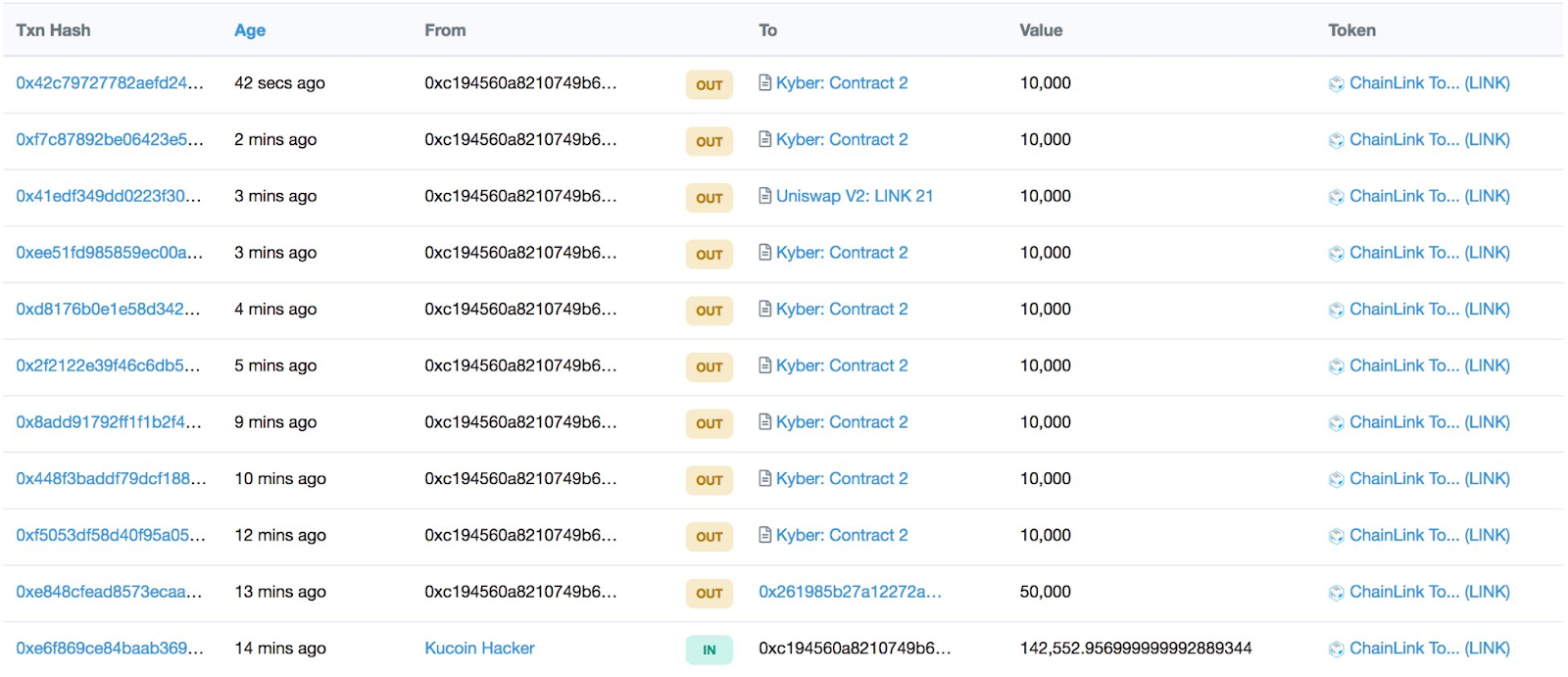The height and width of the screenshot is (677, 1568).
Task: Click ChainLink token icon in 14 mins ago row
Action: [x=1337, y=650]
